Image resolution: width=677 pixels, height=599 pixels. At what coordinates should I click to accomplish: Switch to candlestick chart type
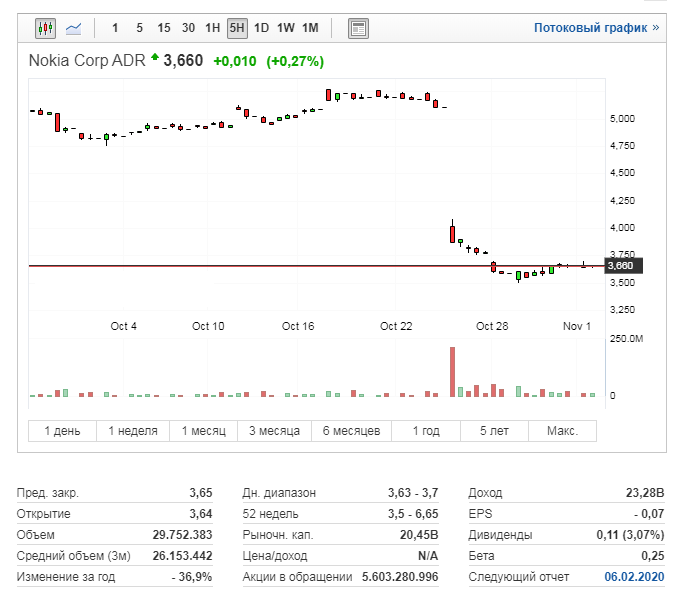[45, 29]
